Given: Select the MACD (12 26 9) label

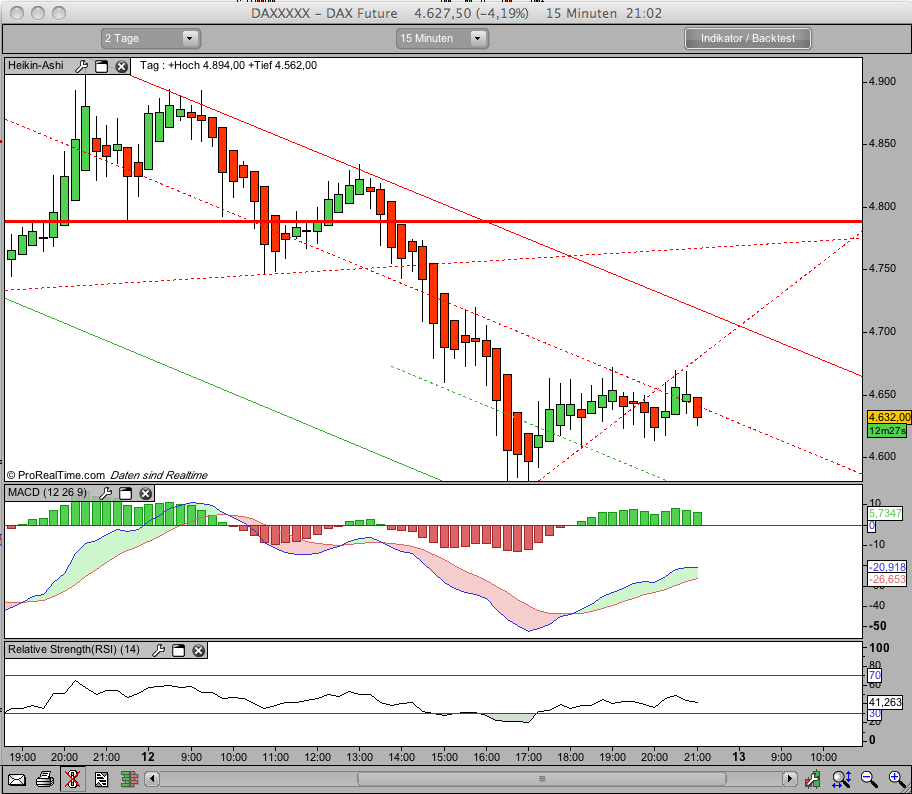Looking at the screenshot, I should [47, 493].
